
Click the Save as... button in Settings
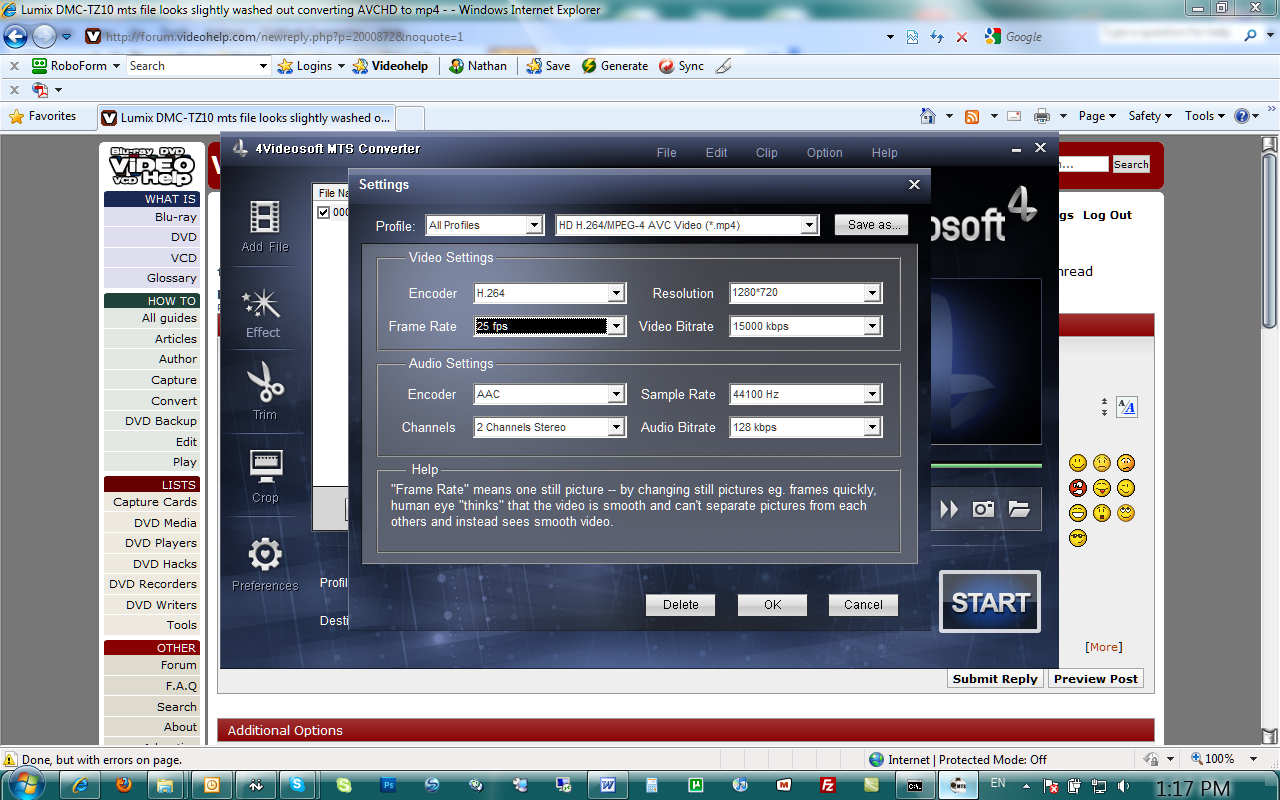[x=873, y=225]
